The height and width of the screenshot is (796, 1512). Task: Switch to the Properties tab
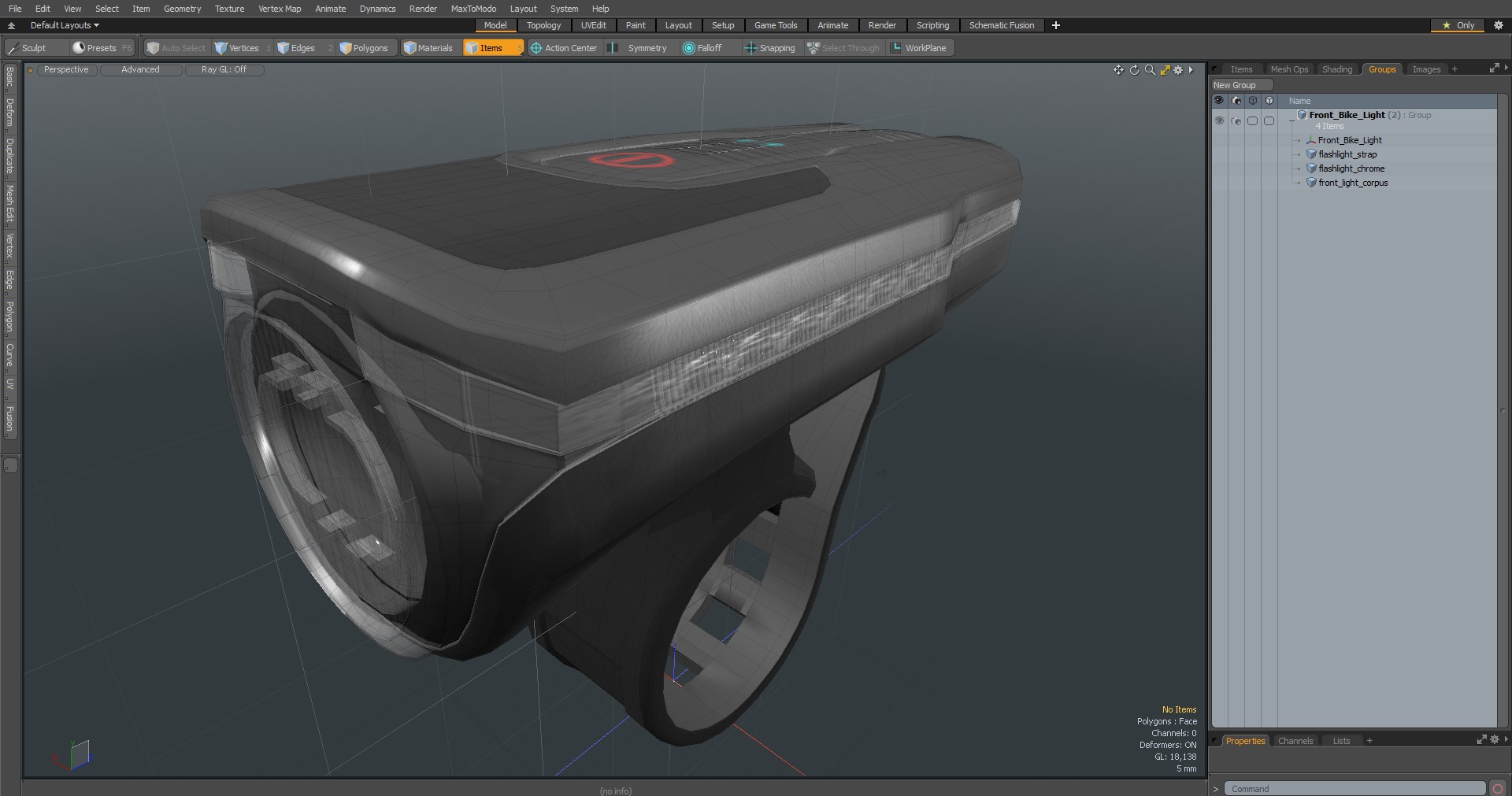click(x=1245, y=741)
